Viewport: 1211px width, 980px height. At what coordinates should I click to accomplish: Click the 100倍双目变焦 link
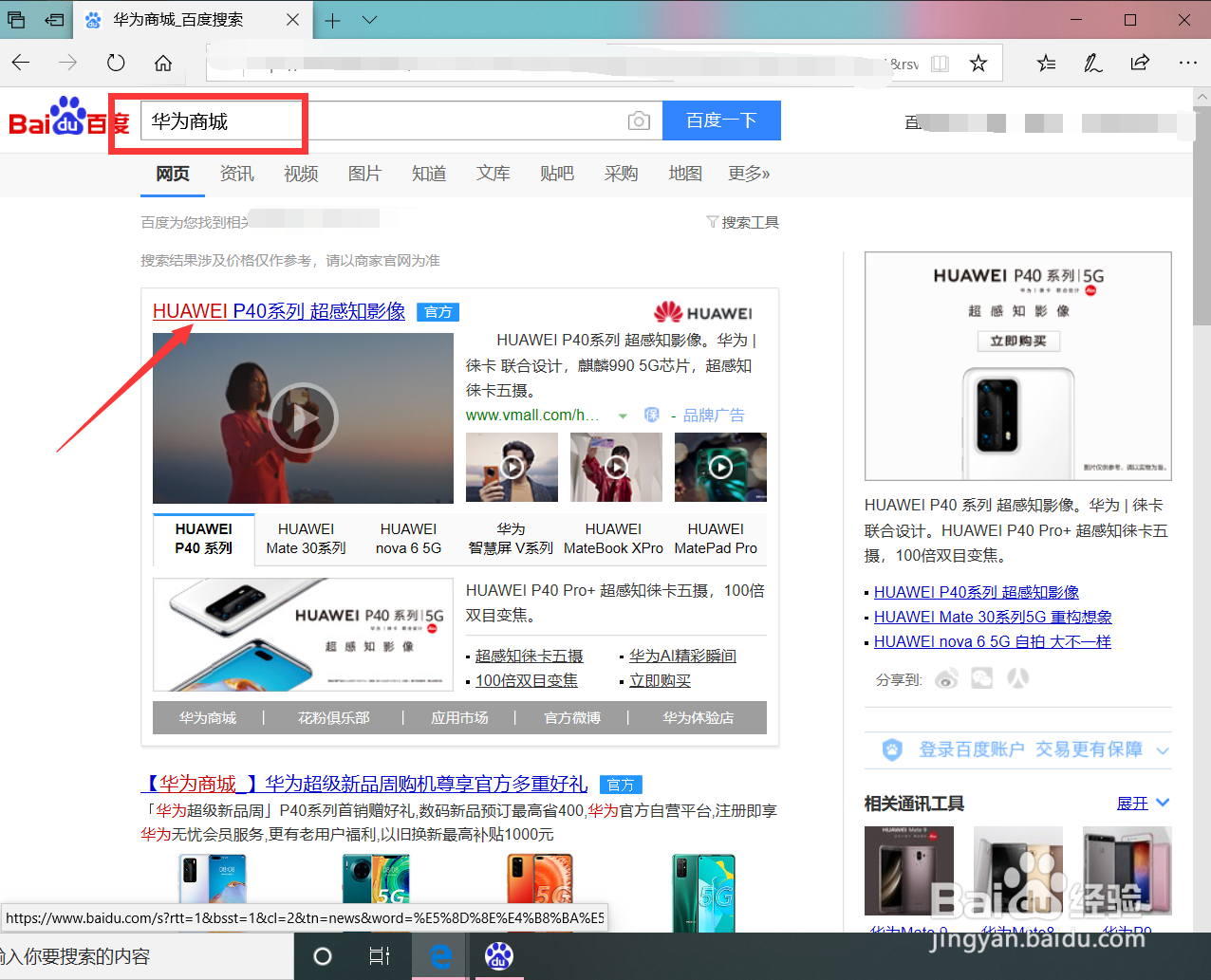527,680
